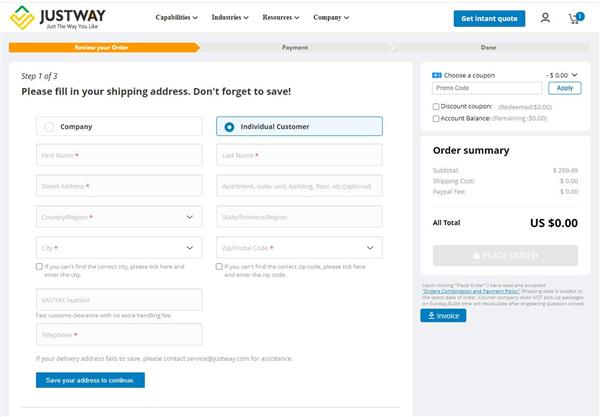
Task: Click the First Name input field
Action: pyautogui.click(x=118, y=155)
